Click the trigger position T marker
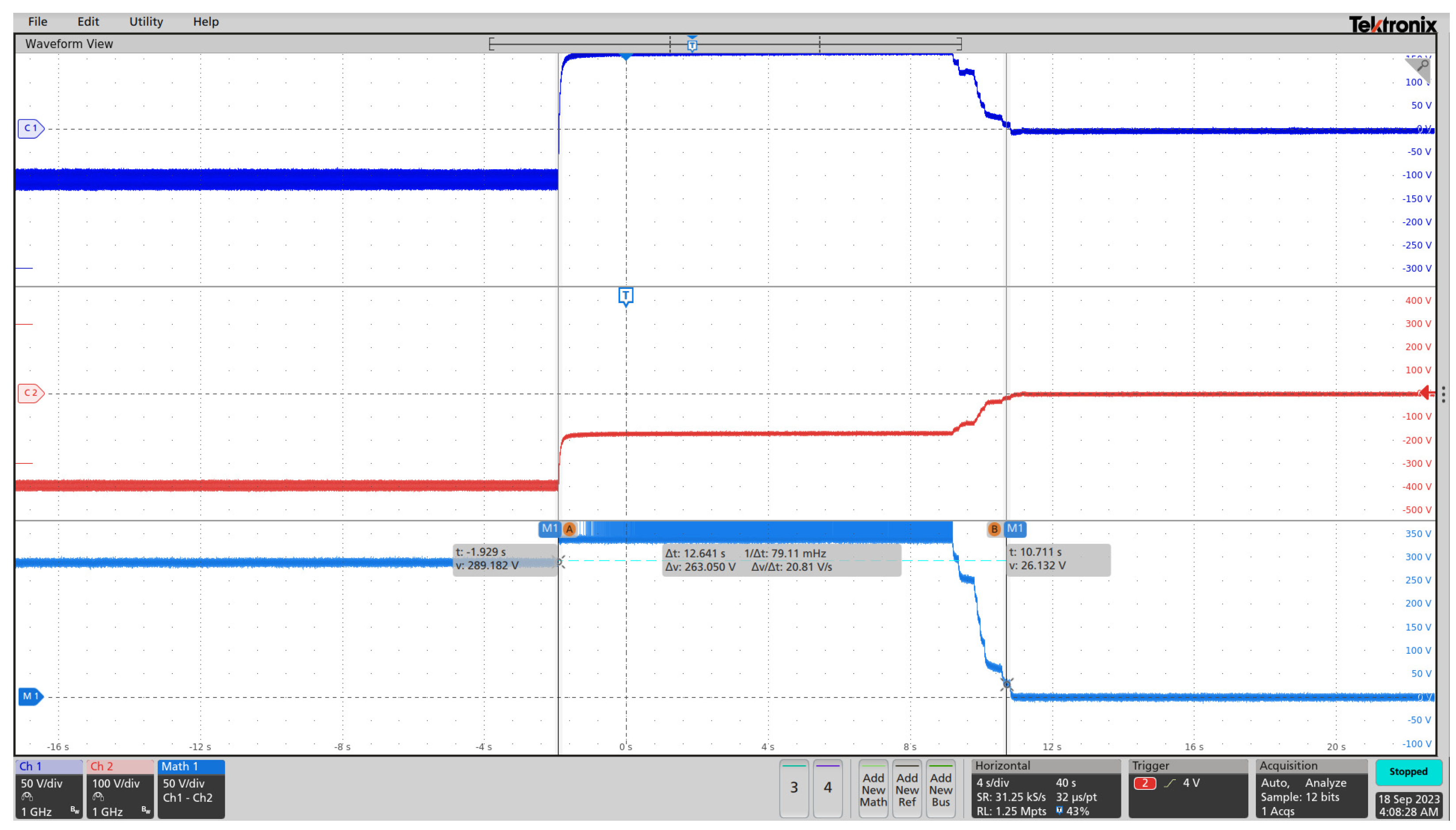 pyautogui.click(x=625, y=296)
